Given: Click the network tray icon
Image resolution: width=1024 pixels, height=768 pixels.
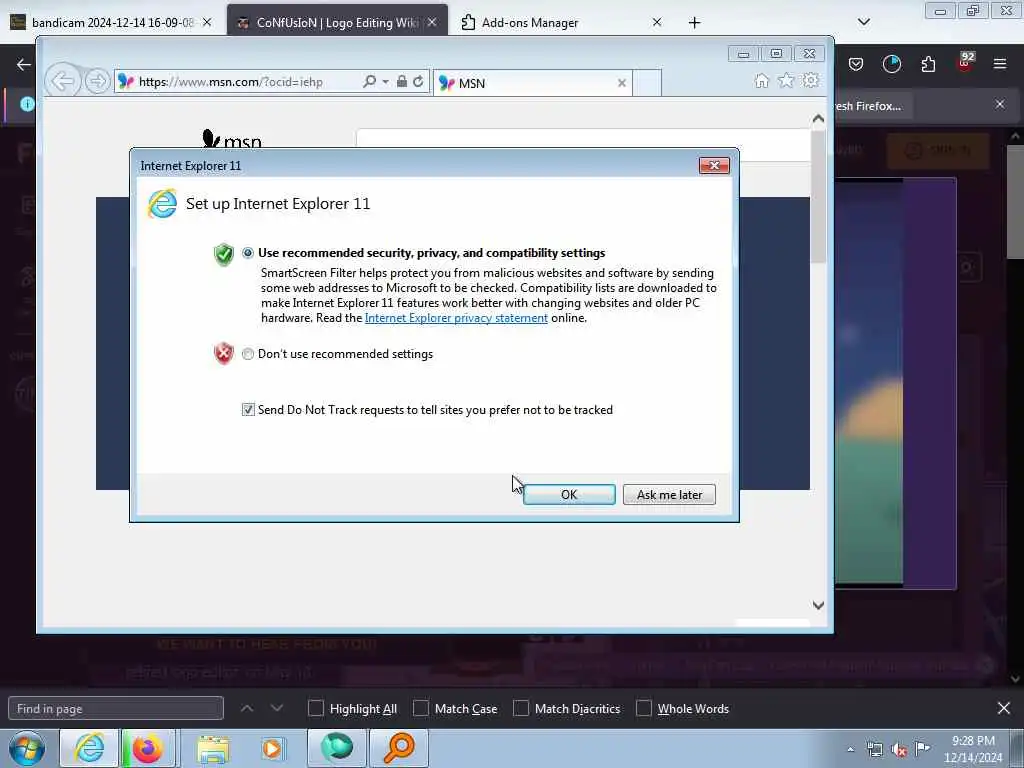Looking at the screenshot, I should click(x=874, y=750).
